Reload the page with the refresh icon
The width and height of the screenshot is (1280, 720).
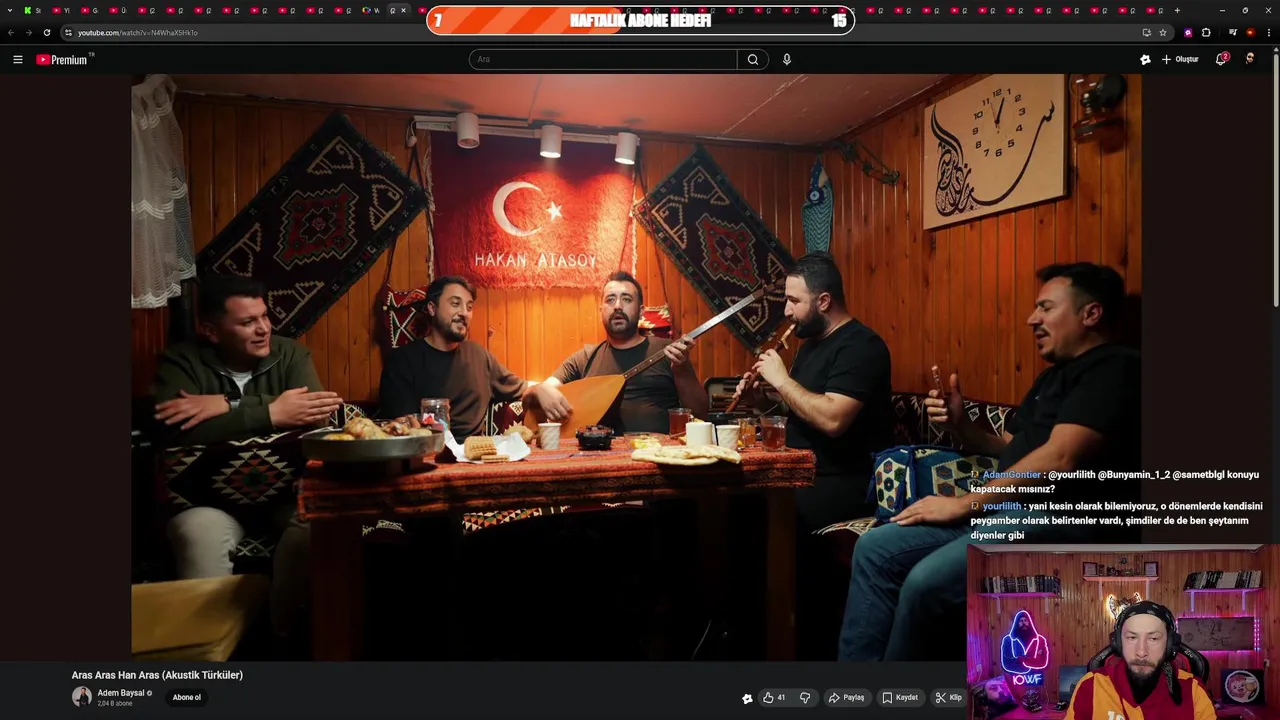coord(46,32)
